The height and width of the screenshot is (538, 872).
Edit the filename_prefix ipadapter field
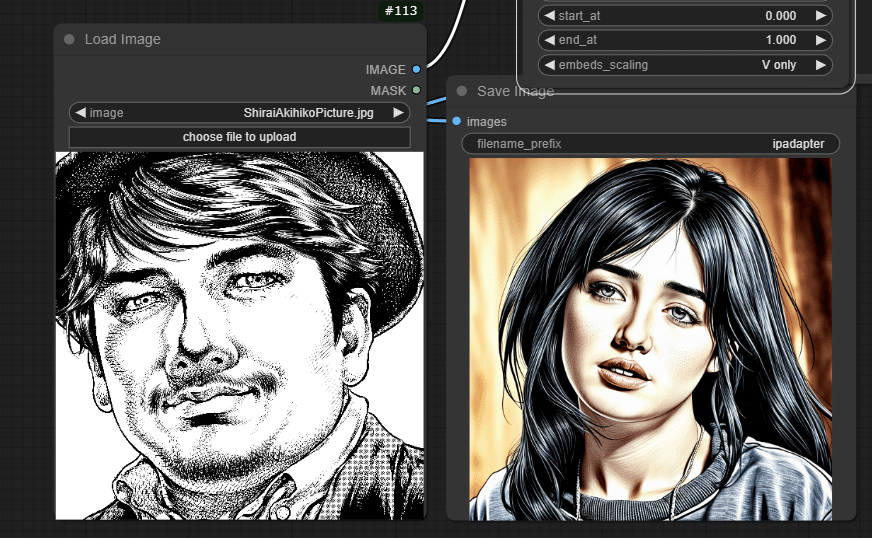[x=650, y=144]
